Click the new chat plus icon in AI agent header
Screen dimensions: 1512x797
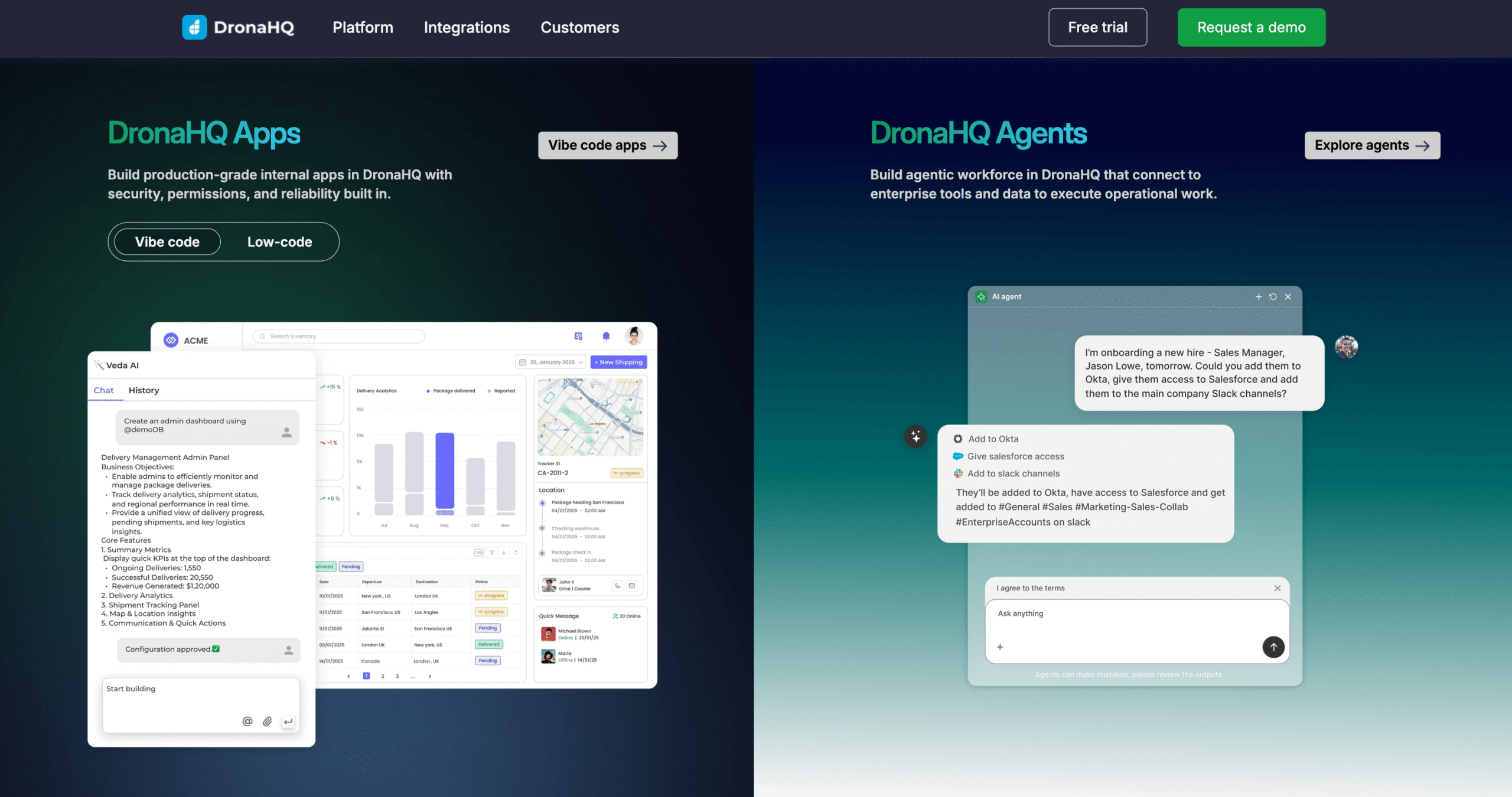point(1258,296)
